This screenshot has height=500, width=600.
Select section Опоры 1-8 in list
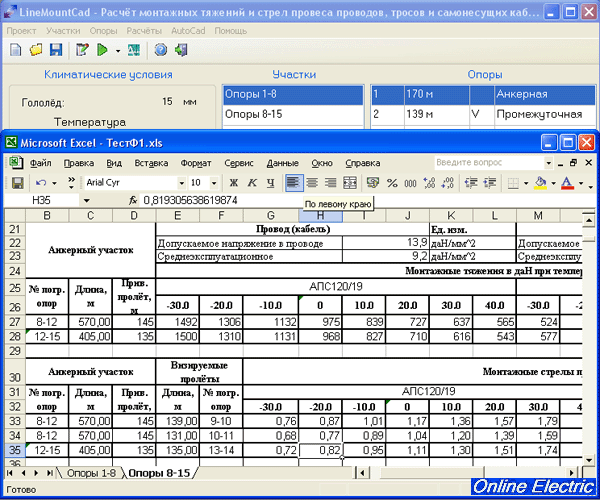(293, 94)
